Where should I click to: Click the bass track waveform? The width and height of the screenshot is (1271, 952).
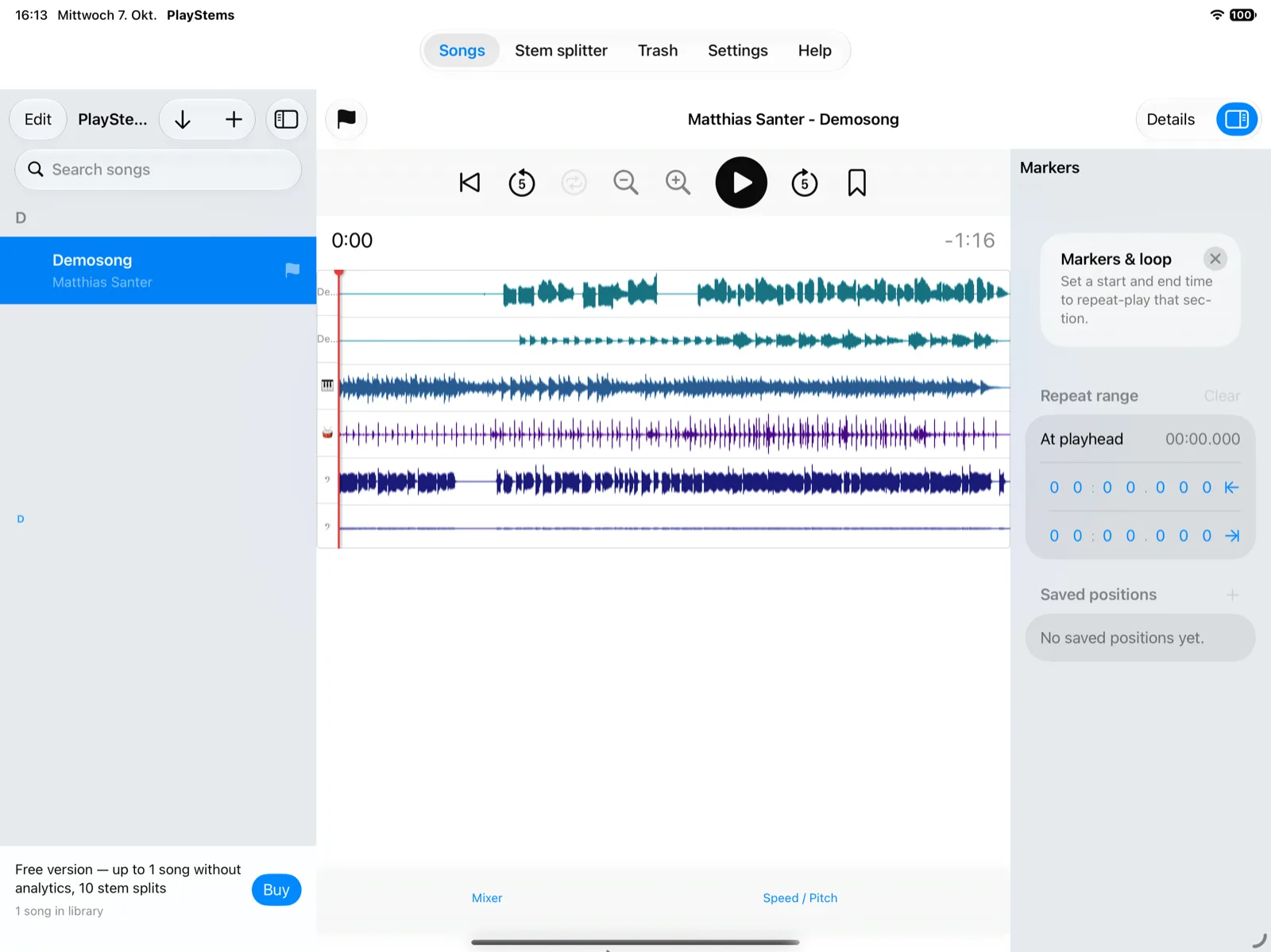click(674, 482)
